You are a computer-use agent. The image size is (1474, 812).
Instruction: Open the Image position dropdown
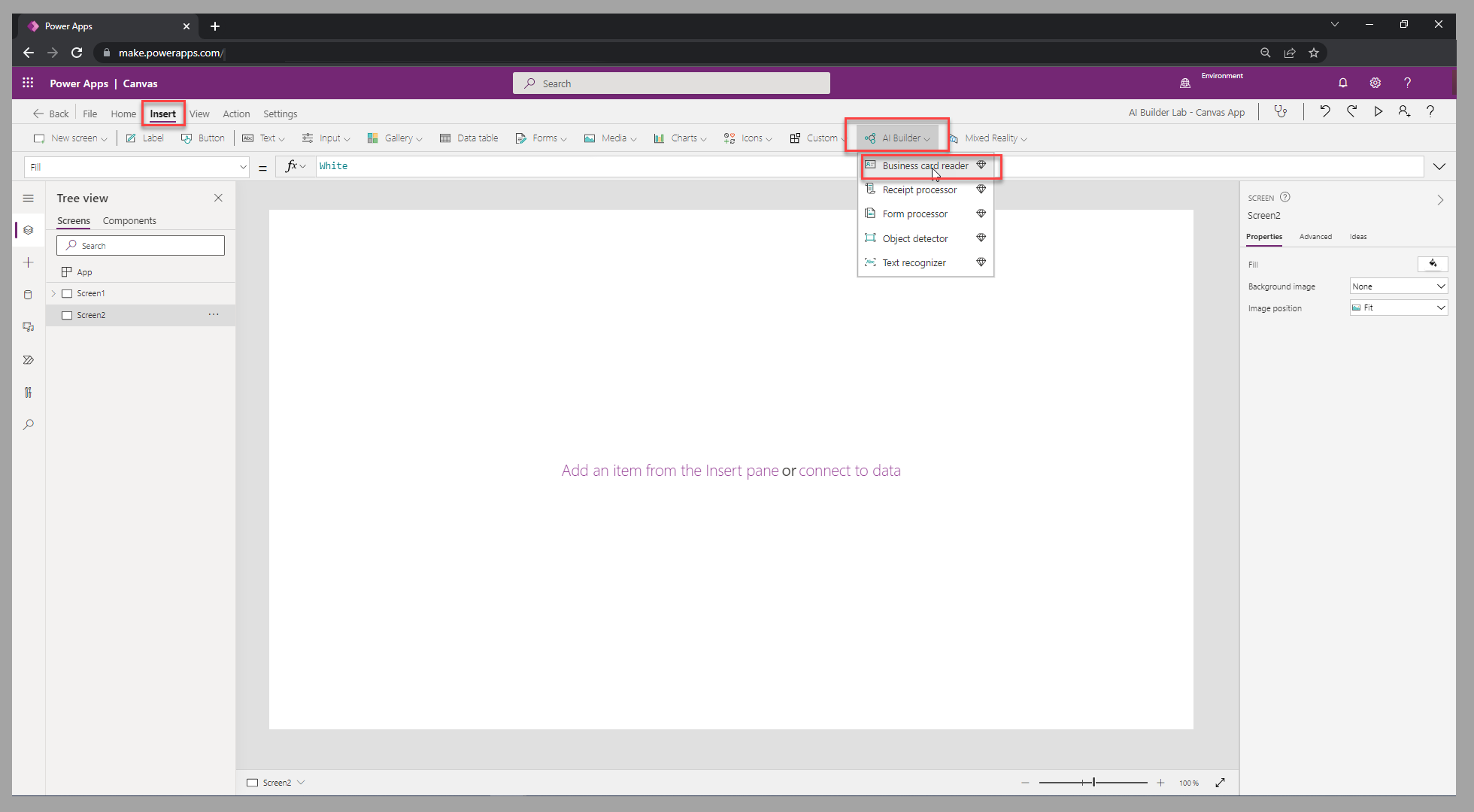click(x=1397, y=308)
